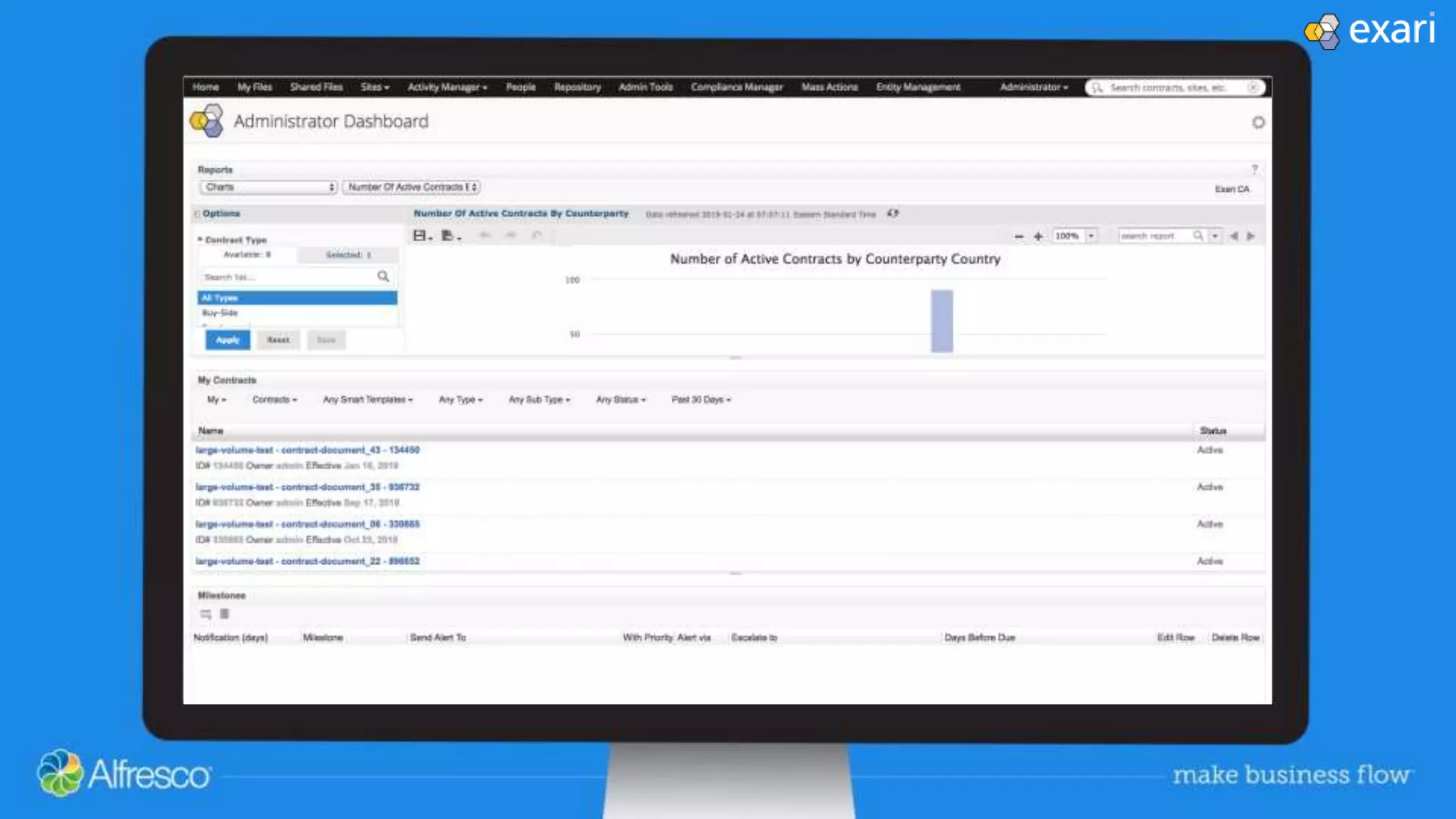
Task: Click the save report toolbar icon
Action: tap(421, 236)
